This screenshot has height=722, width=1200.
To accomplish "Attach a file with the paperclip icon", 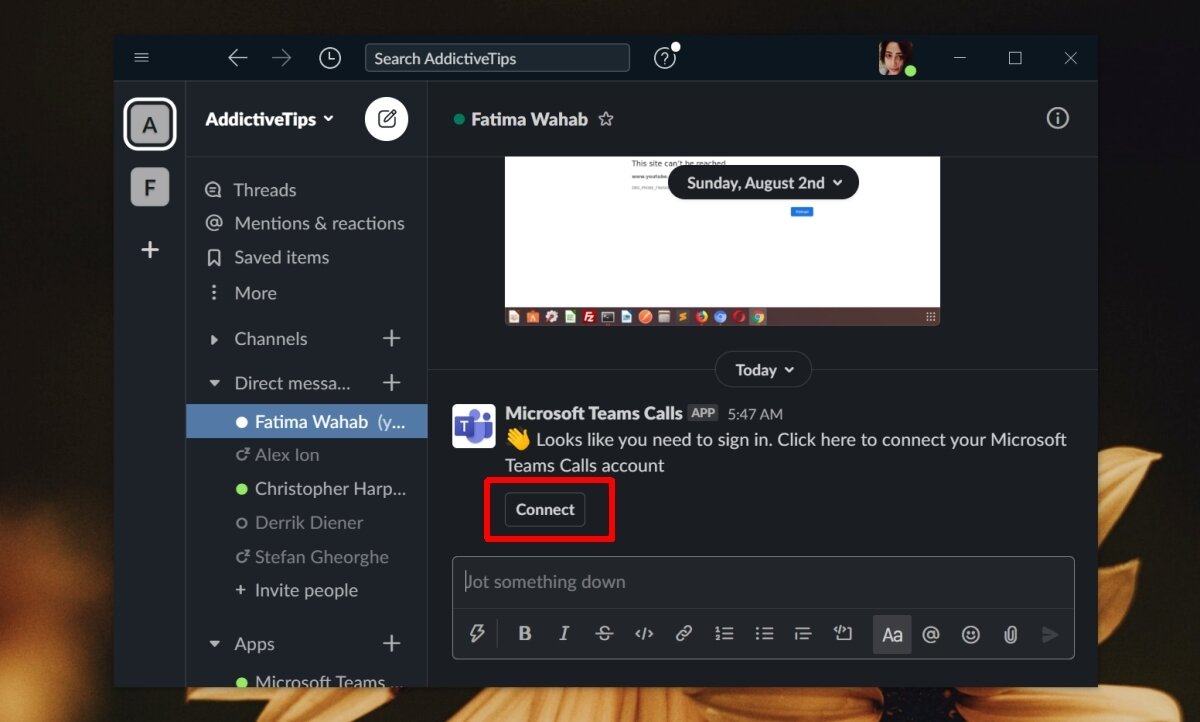I will 1010,633.
